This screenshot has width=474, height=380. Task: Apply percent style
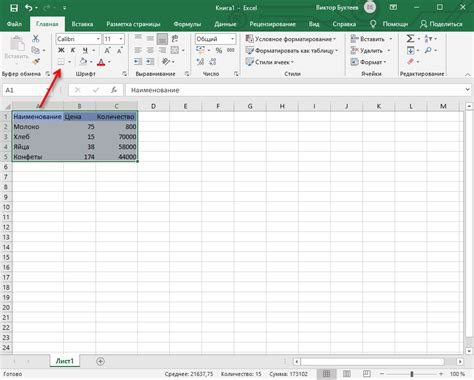click(x=219, y=50)
